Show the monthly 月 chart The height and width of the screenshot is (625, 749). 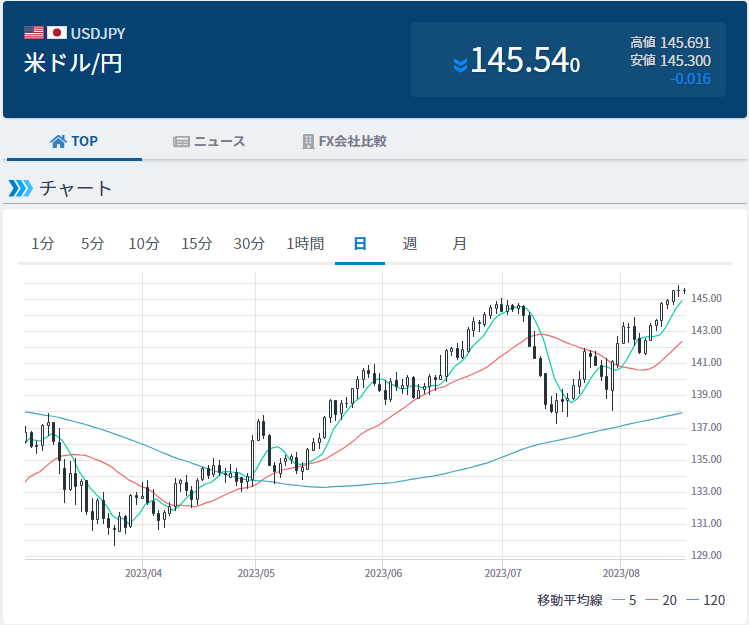coord(459,243)
